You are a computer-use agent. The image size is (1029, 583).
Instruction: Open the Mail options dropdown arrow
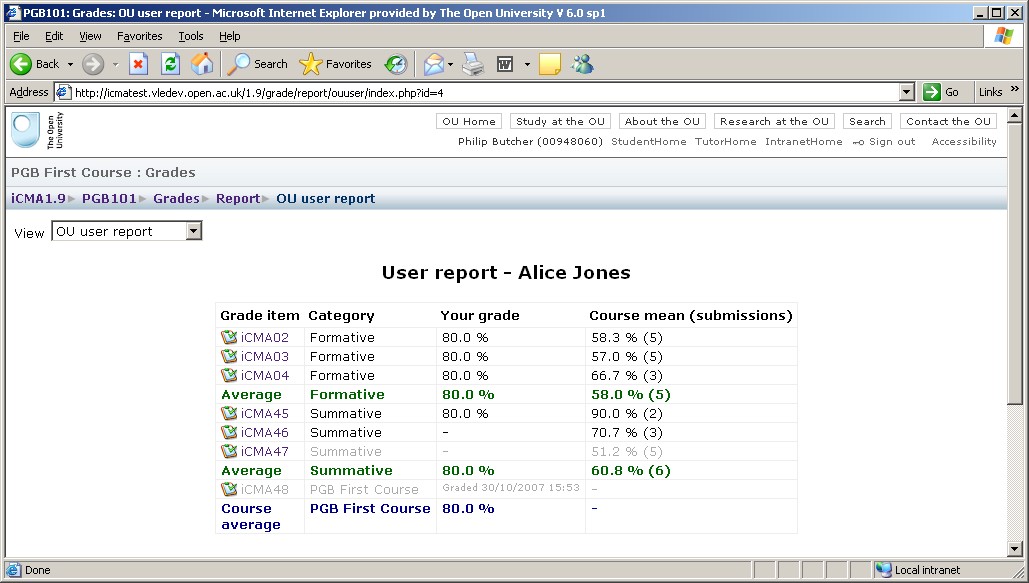click(x=450, y=64)
